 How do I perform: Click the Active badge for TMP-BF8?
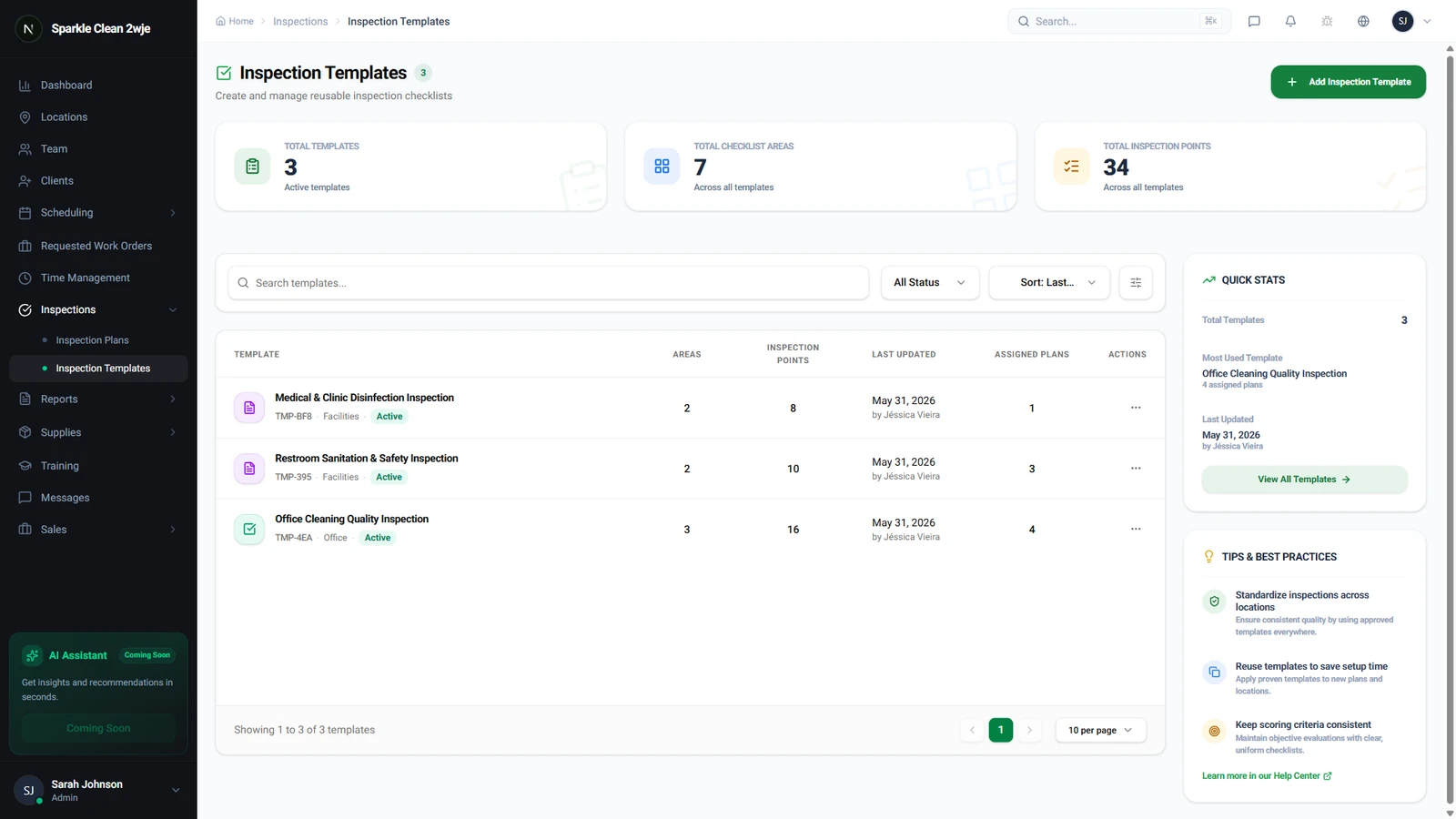click(389, 417)
